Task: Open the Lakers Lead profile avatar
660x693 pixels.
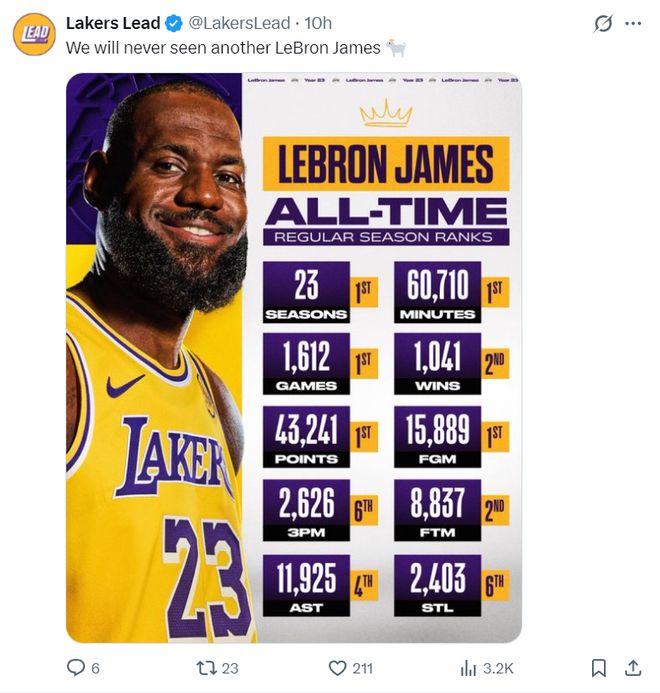Action: coord(34,34)
